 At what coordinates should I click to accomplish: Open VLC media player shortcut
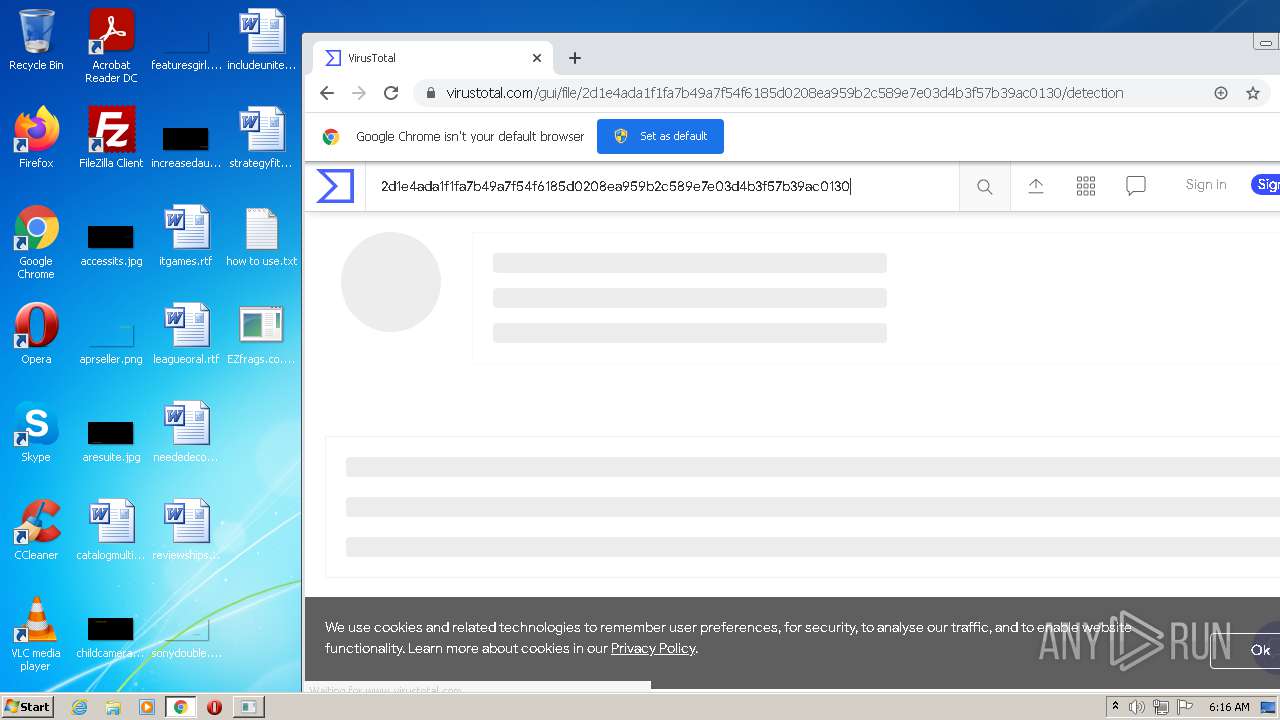pyautogui.click(x=36, y=634)
